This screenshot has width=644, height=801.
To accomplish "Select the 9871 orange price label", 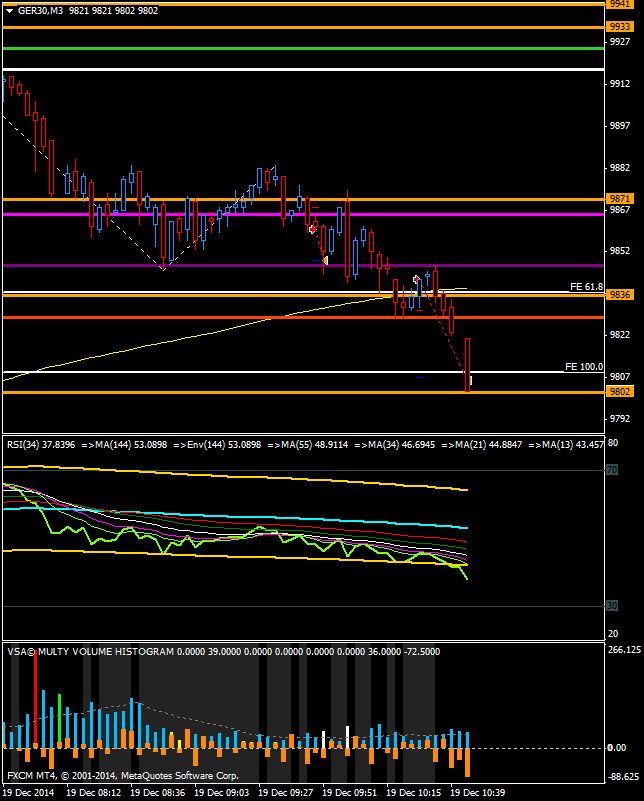I will pos(619,200).
